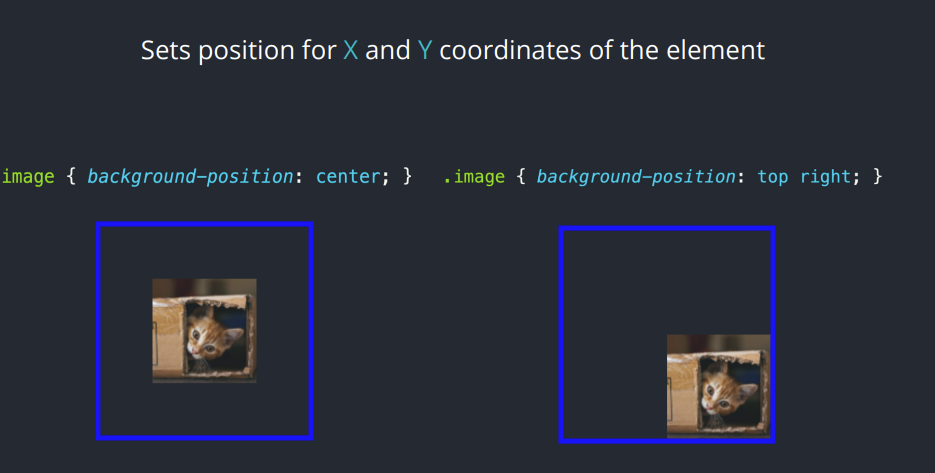Image resolution: width=935 pixels, height=473 pixels.
Task: Click the opening brace of the right code
Action: pyautogui.click(x=521, y=177)
